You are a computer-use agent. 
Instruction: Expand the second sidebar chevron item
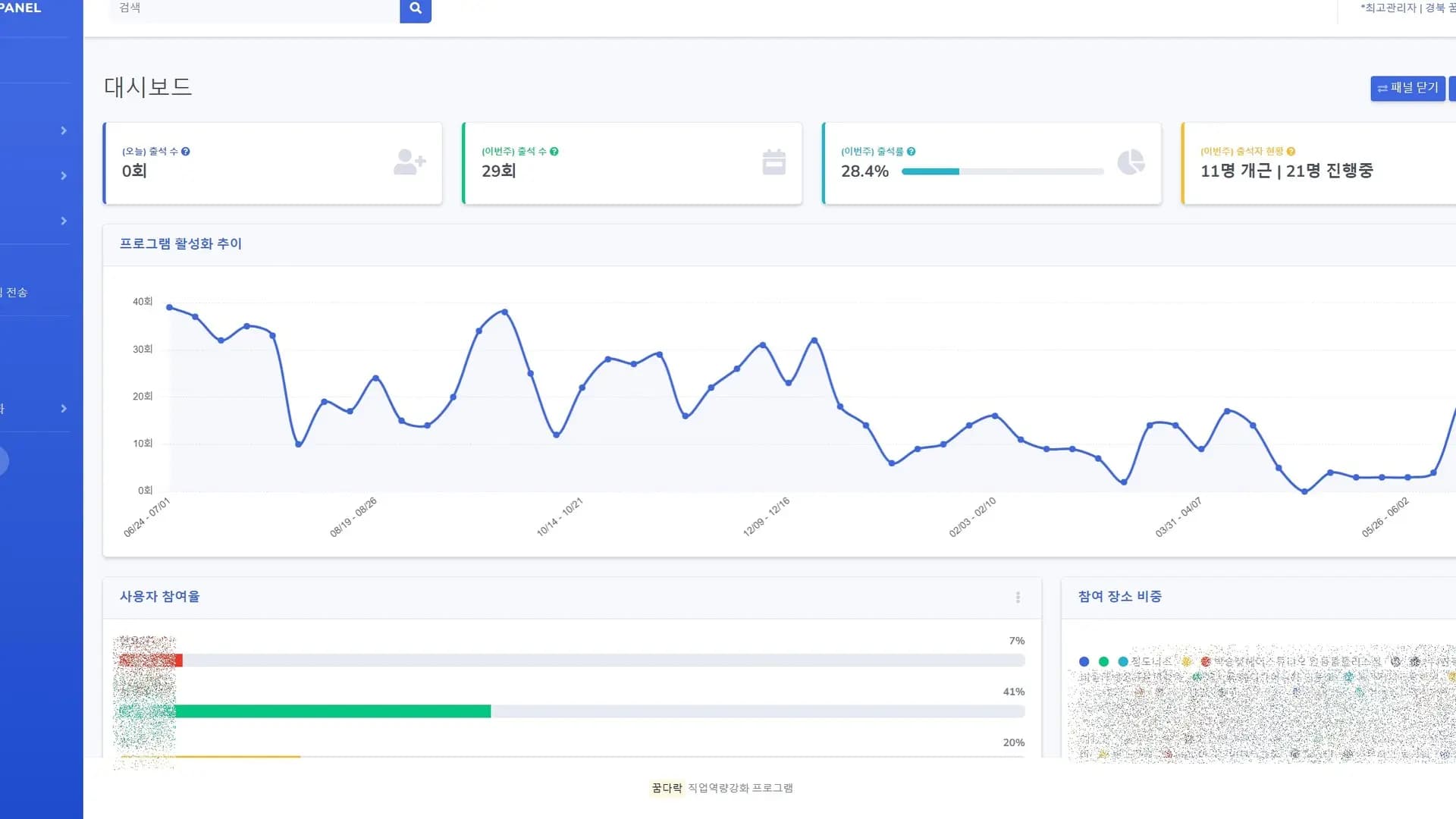64,176
